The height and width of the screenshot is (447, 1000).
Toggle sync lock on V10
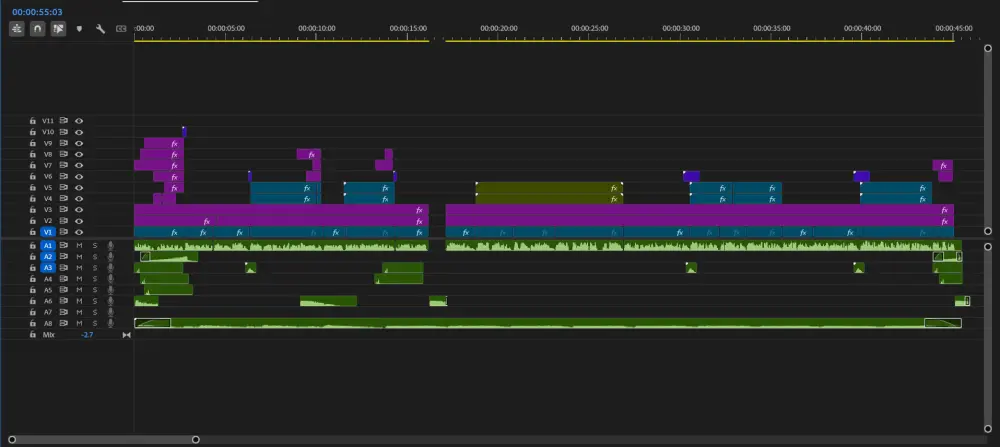(64, 132)
